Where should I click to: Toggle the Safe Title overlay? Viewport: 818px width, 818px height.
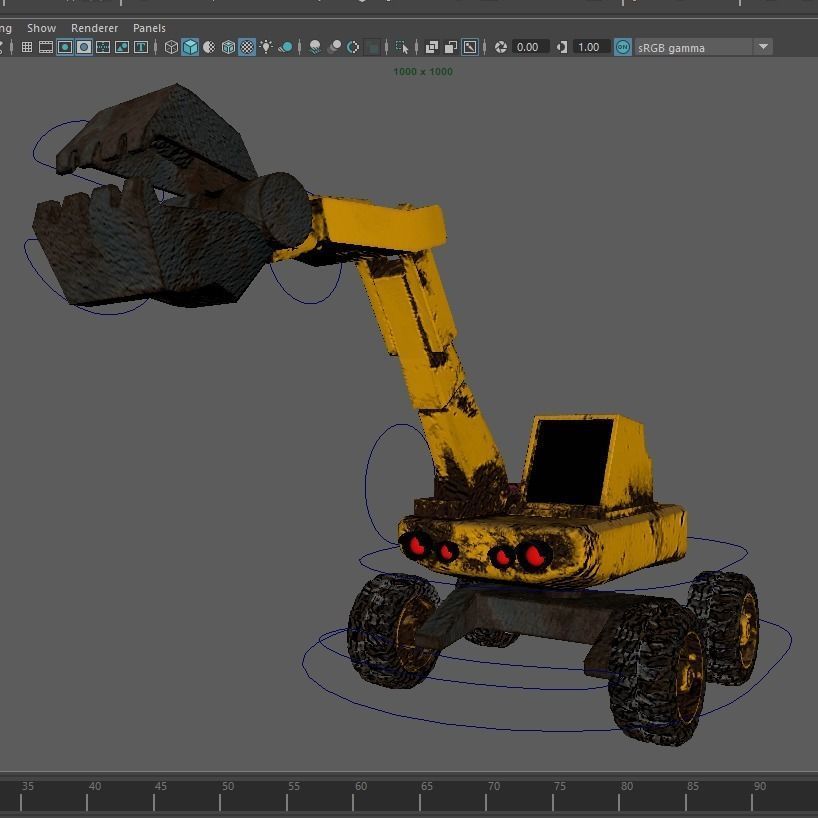pyautogui.click(x=141, y=47)
